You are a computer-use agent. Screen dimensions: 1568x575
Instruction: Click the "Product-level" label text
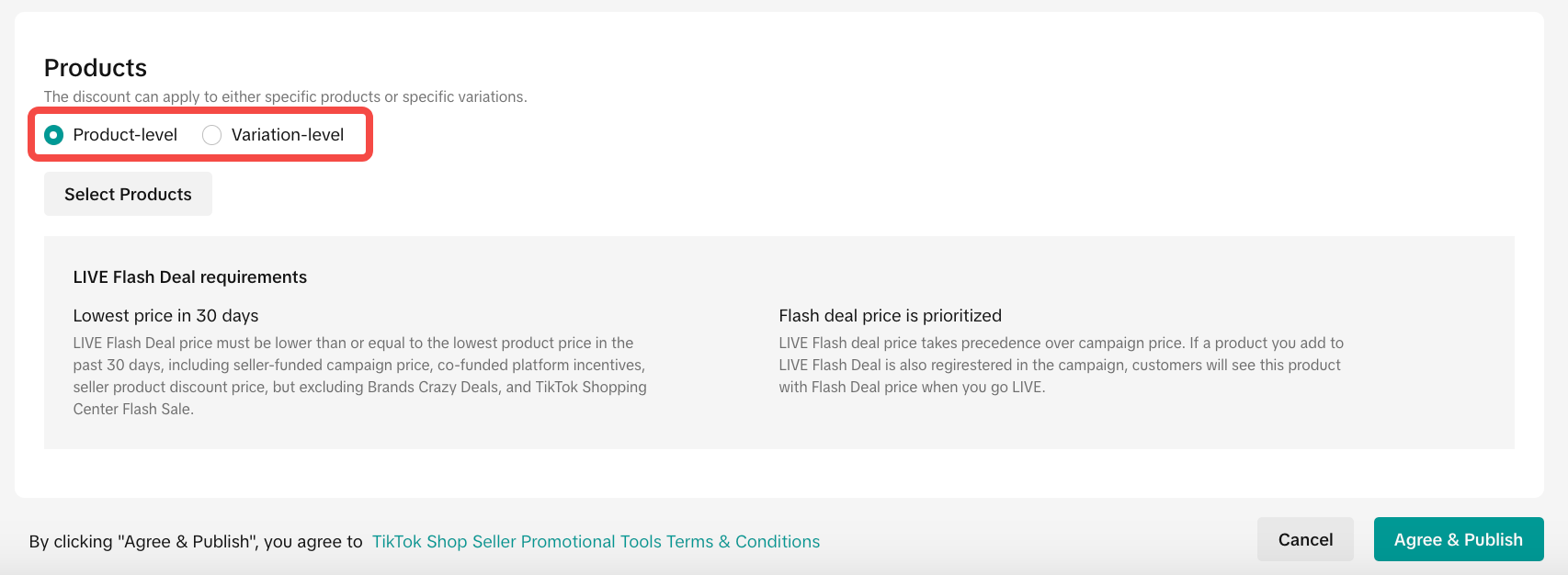(x=125, y=135)
